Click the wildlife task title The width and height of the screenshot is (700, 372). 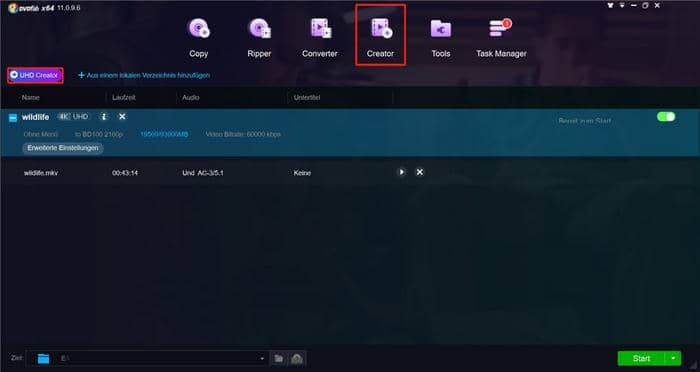click(x=35, y=117)
